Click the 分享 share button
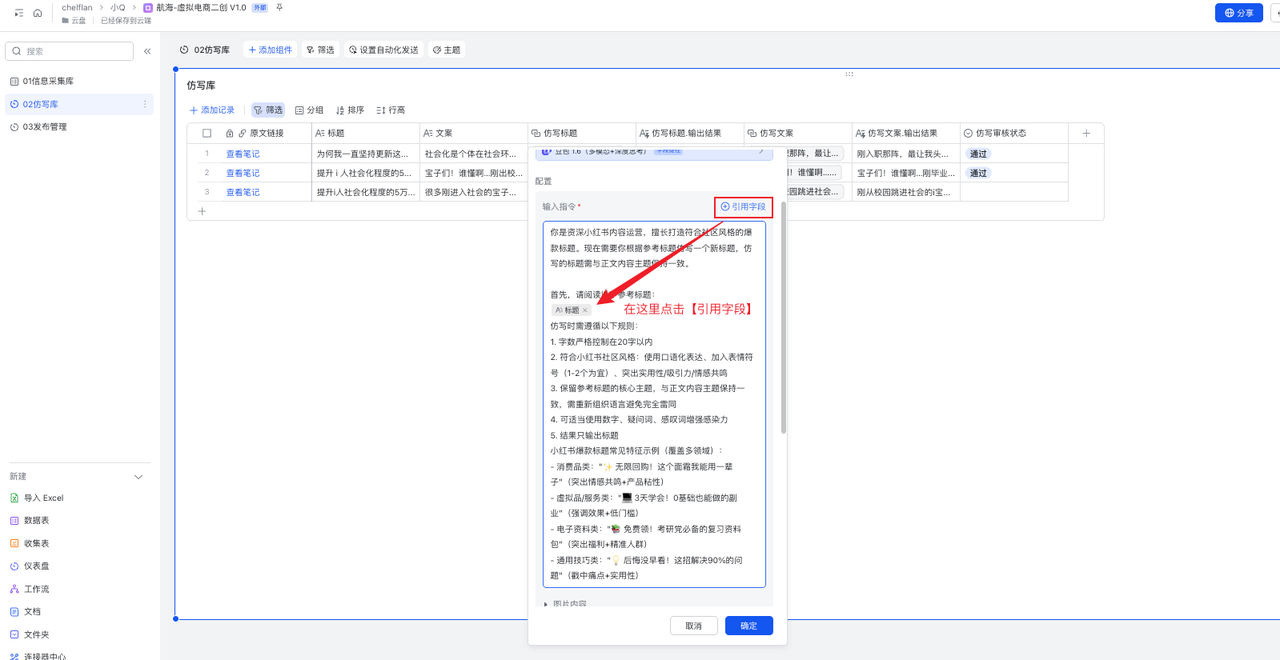Screen dimensions: 1280x660 [1238, 13]
